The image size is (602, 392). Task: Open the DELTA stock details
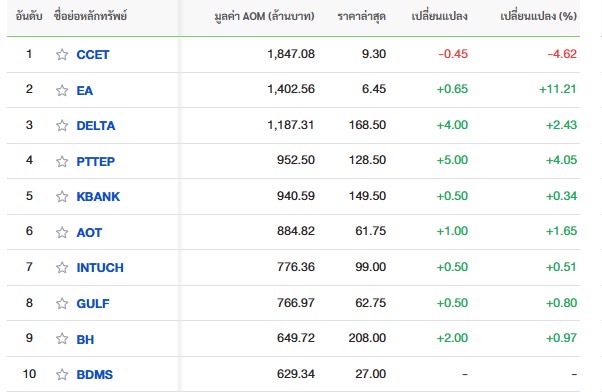[96, 126]
